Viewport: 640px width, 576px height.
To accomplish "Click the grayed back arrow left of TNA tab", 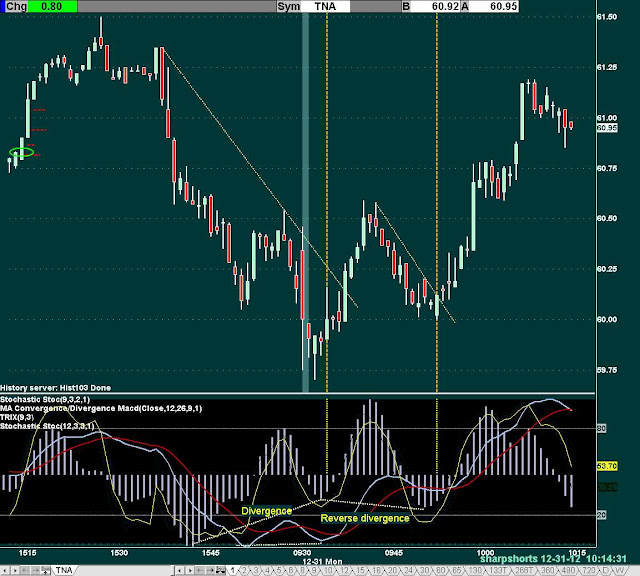I will [x=24, y=570].
